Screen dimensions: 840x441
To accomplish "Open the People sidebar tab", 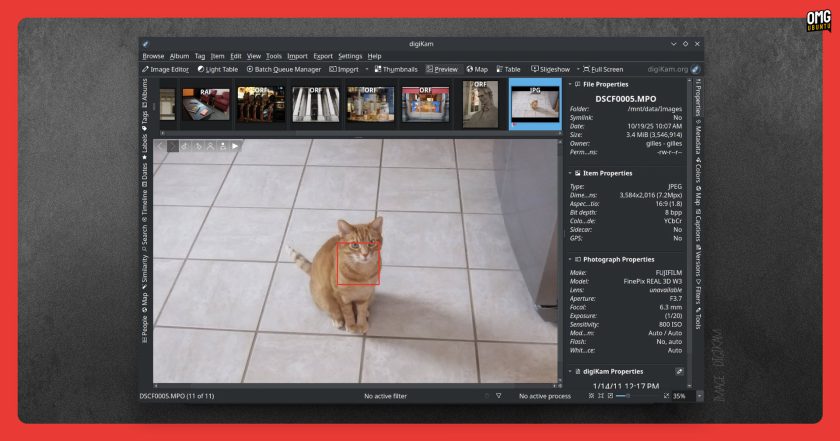I will [x=145, y=330].
